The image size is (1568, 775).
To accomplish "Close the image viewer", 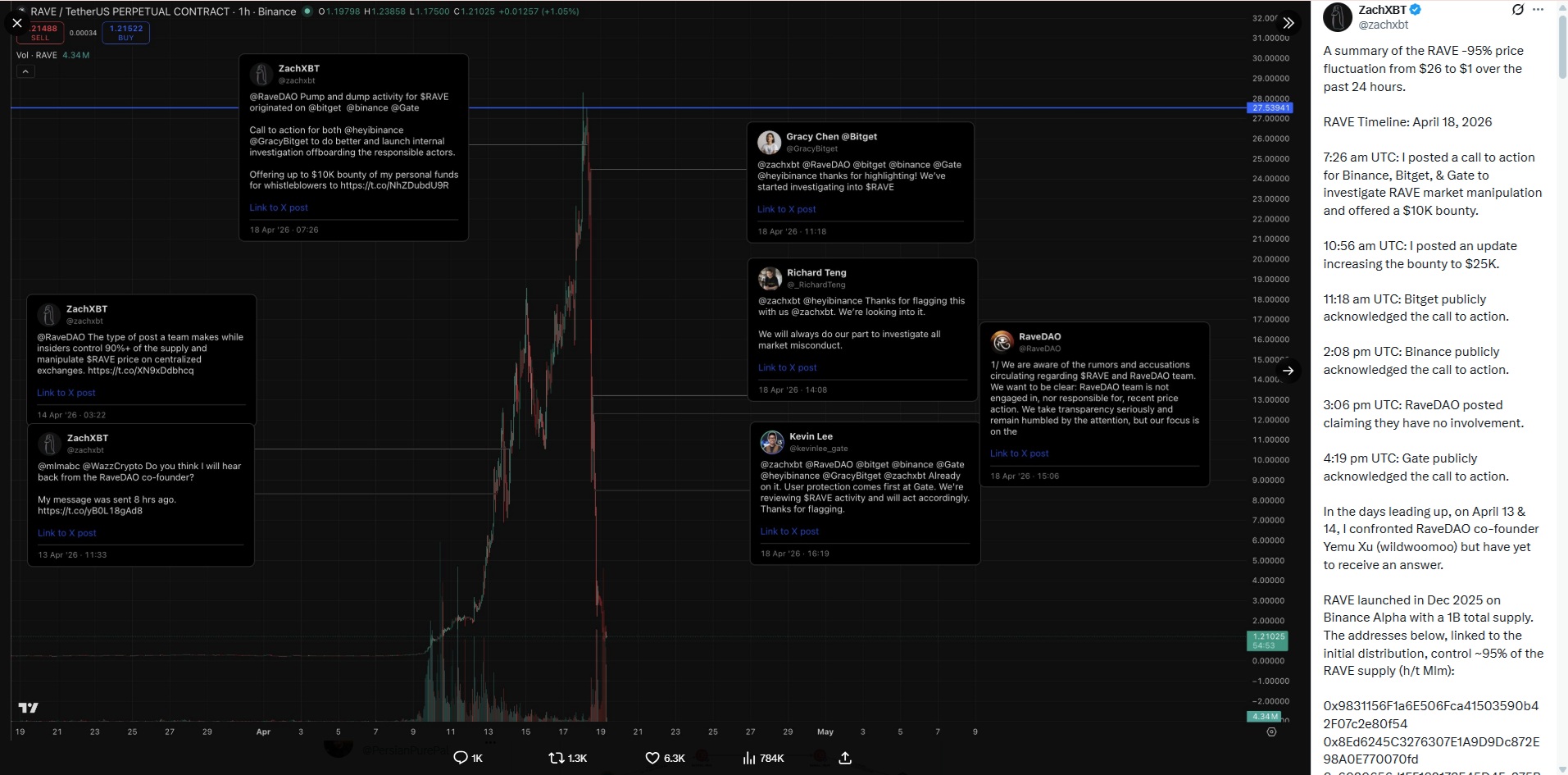I will click(17, 23).
